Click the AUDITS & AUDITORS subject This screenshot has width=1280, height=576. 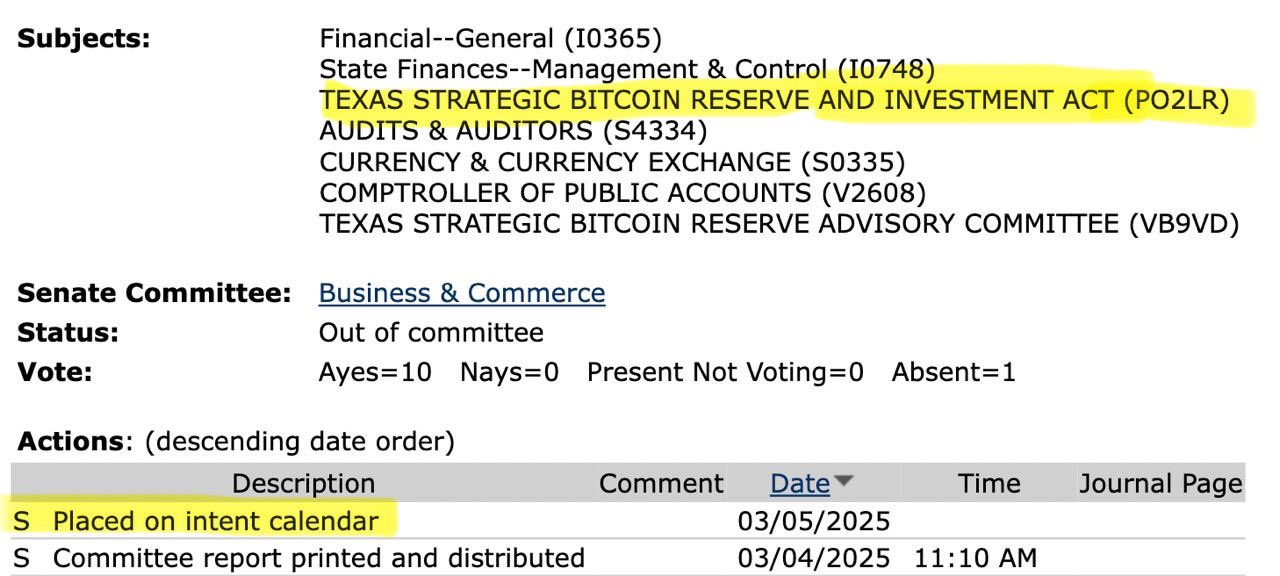click(513, 131)
